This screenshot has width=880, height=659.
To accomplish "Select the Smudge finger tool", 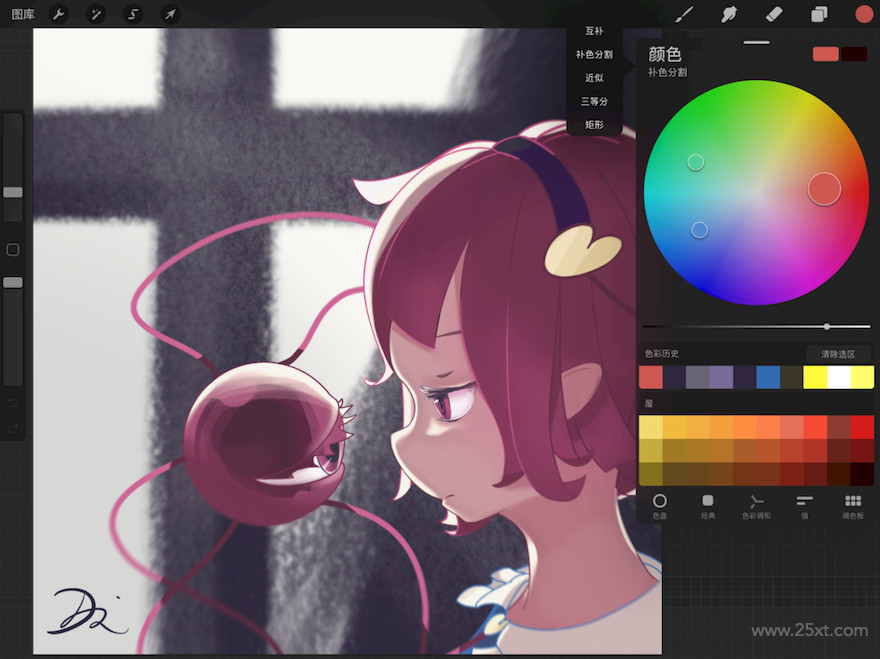I will 728,14.
